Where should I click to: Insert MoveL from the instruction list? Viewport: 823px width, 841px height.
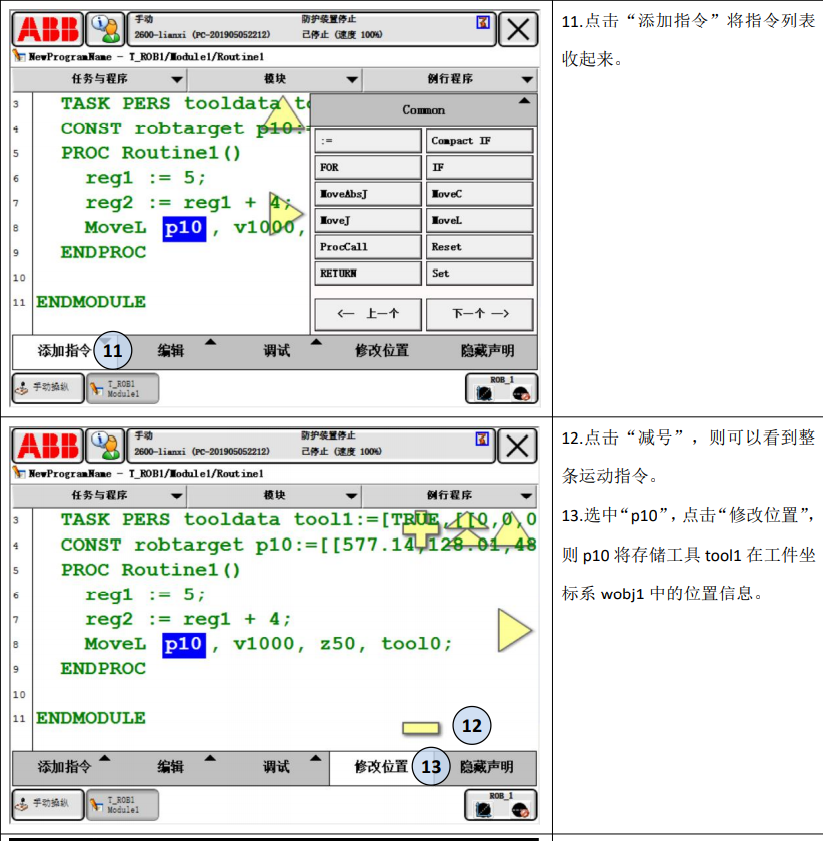480,220
